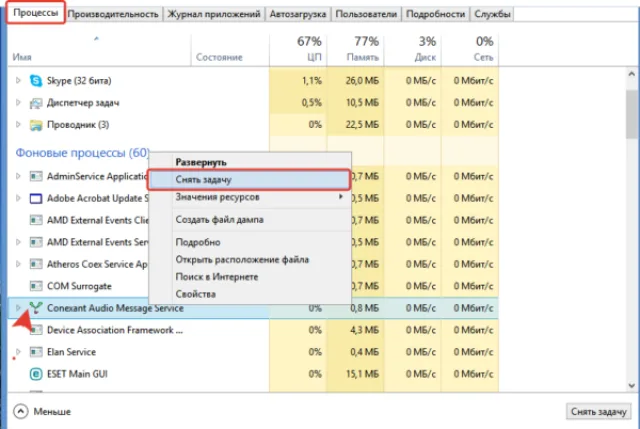Sort by the Диск column header

click(413, 50)
